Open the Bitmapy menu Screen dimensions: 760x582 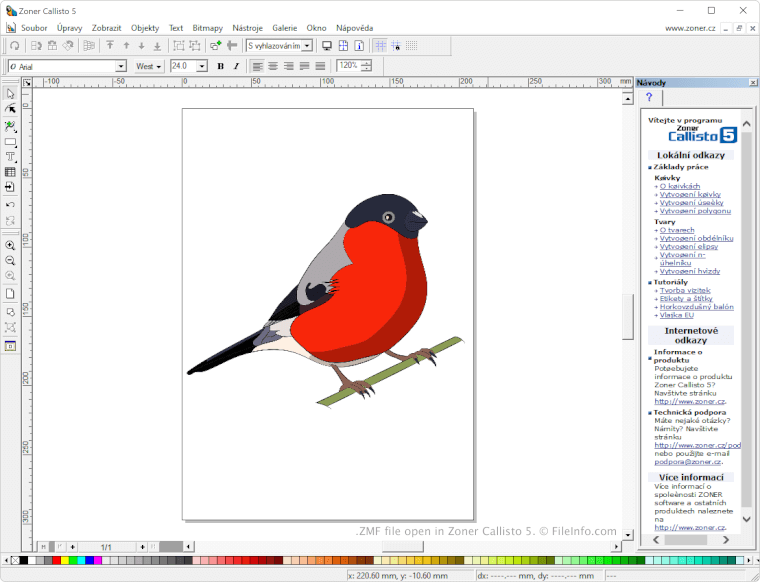pyautogui.click(x=207, y=28)
